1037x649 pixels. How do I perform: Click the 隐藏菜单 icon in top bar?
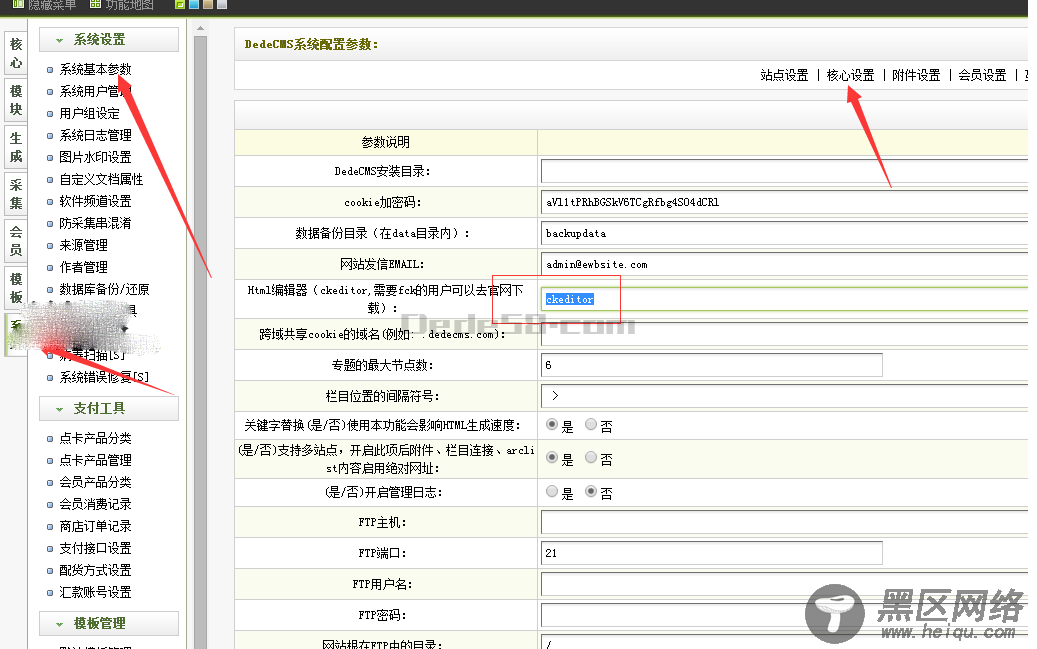18,4
